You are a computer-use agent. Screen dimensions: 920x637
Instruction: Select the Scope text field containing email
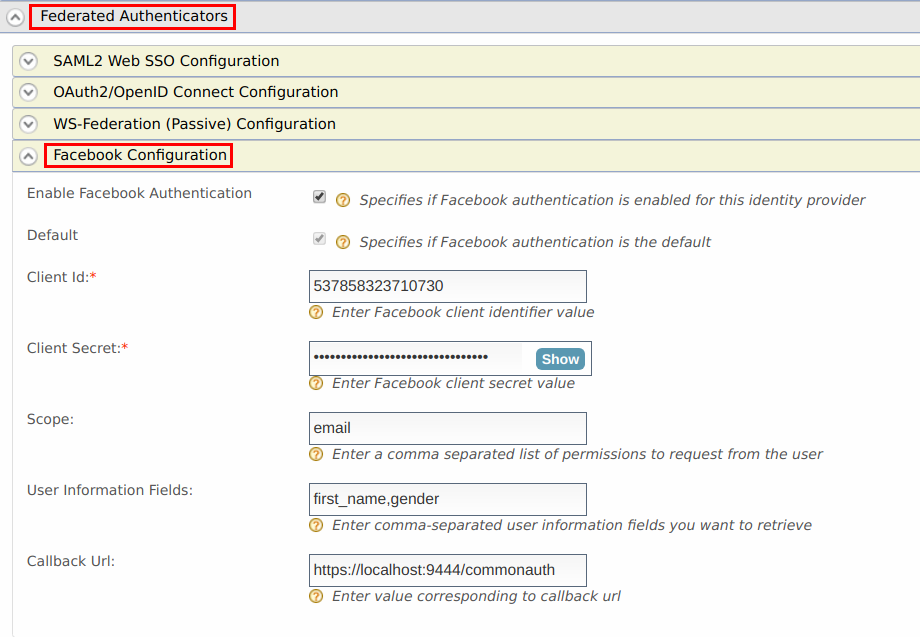pos(447,428)
